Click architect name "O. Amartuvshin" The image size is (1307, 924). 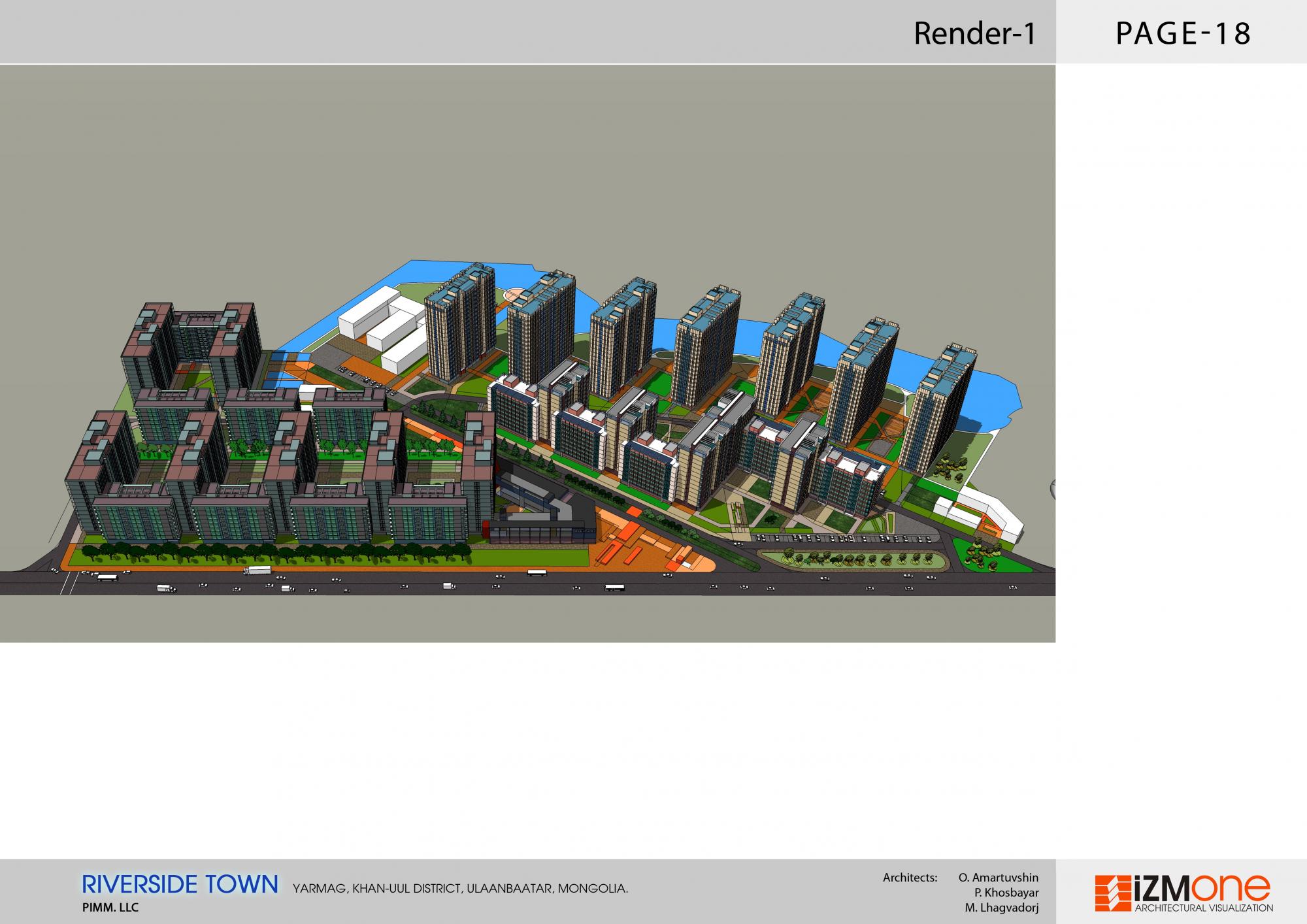pos(998,878)
